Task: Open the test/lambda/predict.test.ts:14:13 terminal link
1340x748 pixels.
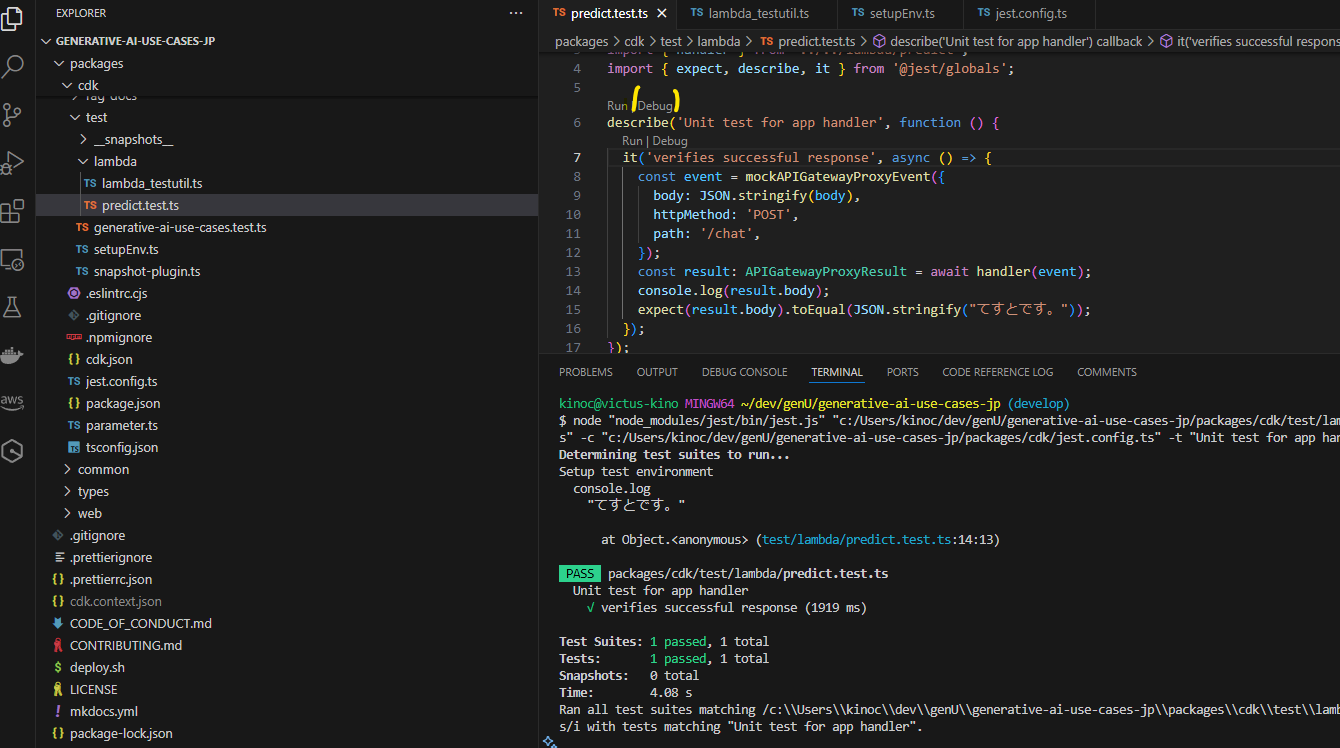Action: [880, 539]
